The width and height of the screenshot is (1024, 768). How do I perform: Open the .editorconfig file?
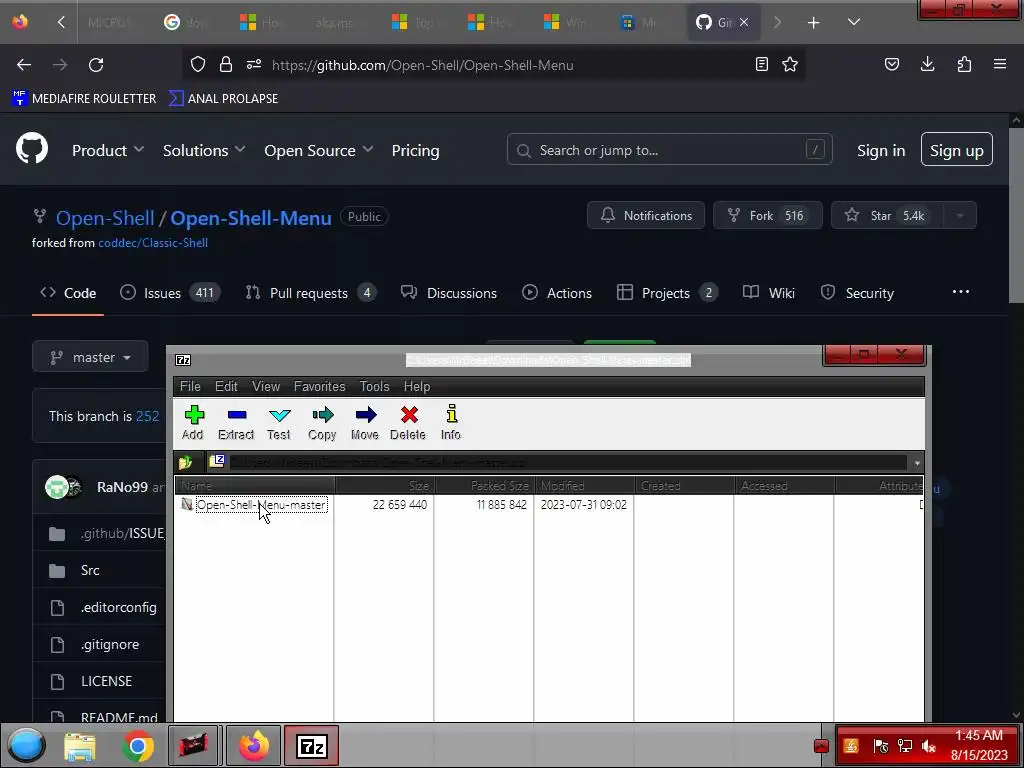coord(119,607)
